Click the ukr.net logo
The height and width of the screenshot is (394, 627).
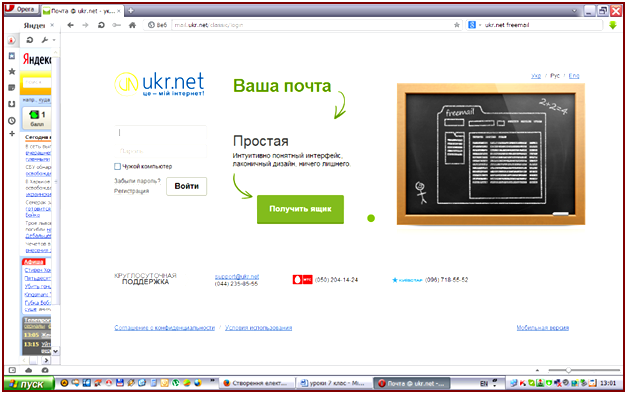[x=160, y=84]
